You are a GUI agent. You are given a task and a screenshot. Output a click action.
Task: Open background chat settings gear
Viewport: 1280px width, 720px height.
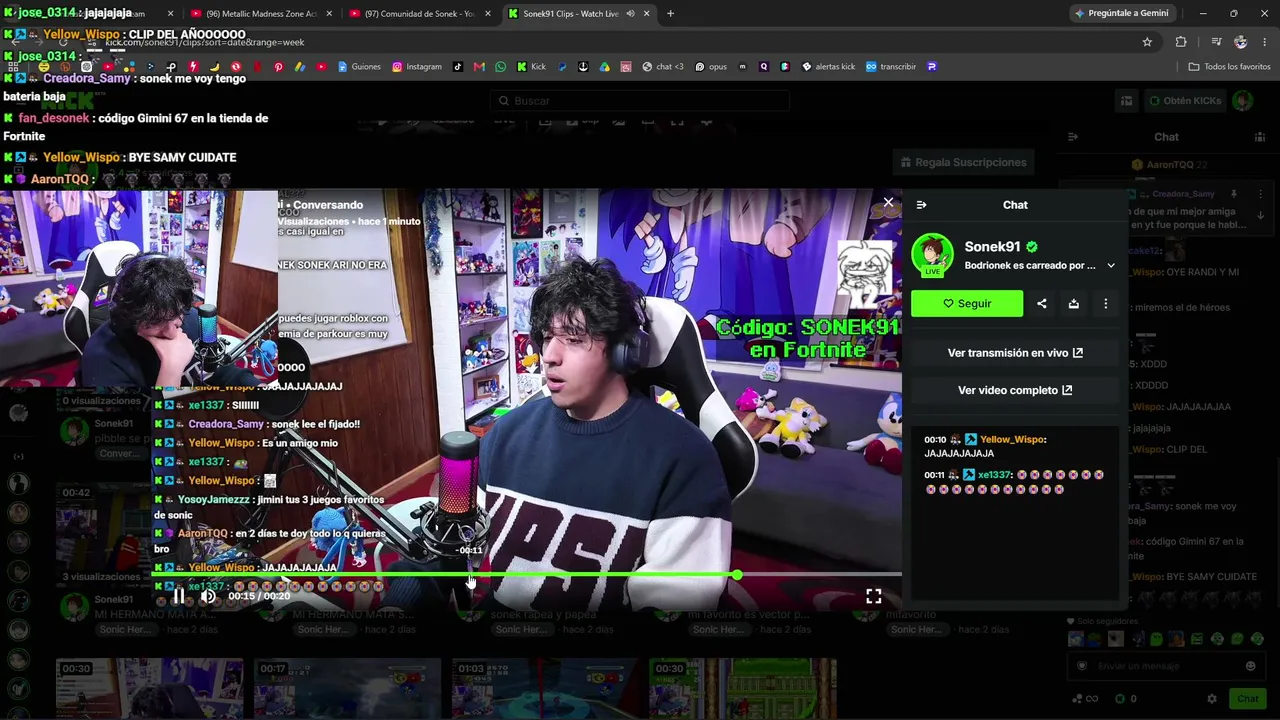(x=1212, y=699)
